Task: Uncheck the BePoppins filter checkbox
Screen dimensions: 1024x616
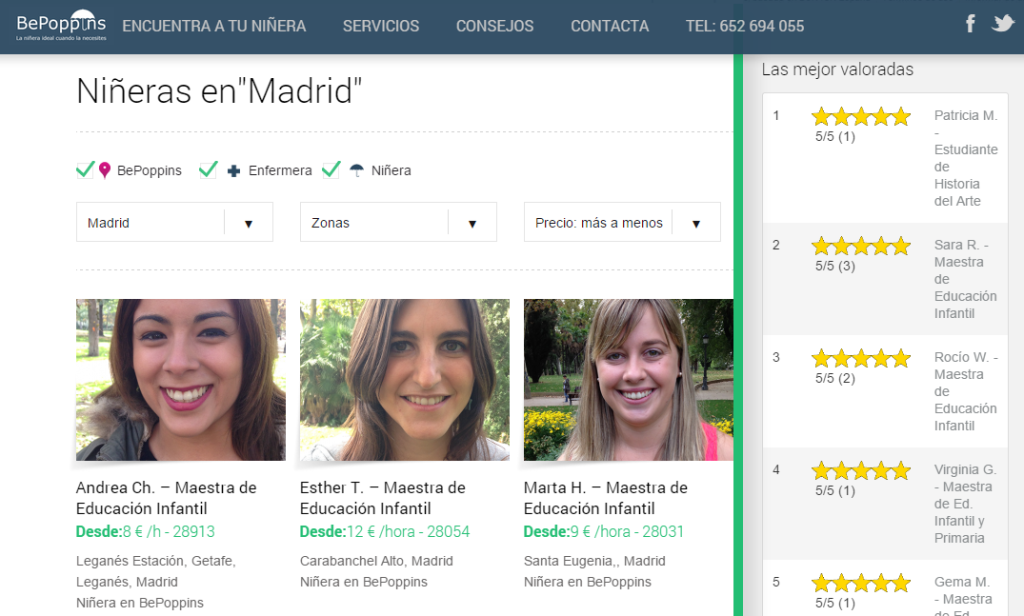Action: 85,170
